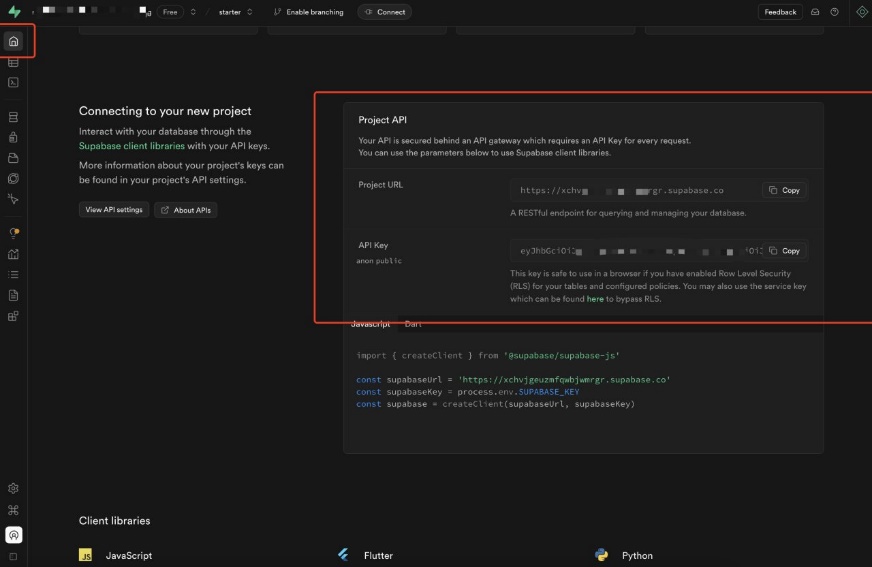Open the Database section in sidebar

[13, 117]
